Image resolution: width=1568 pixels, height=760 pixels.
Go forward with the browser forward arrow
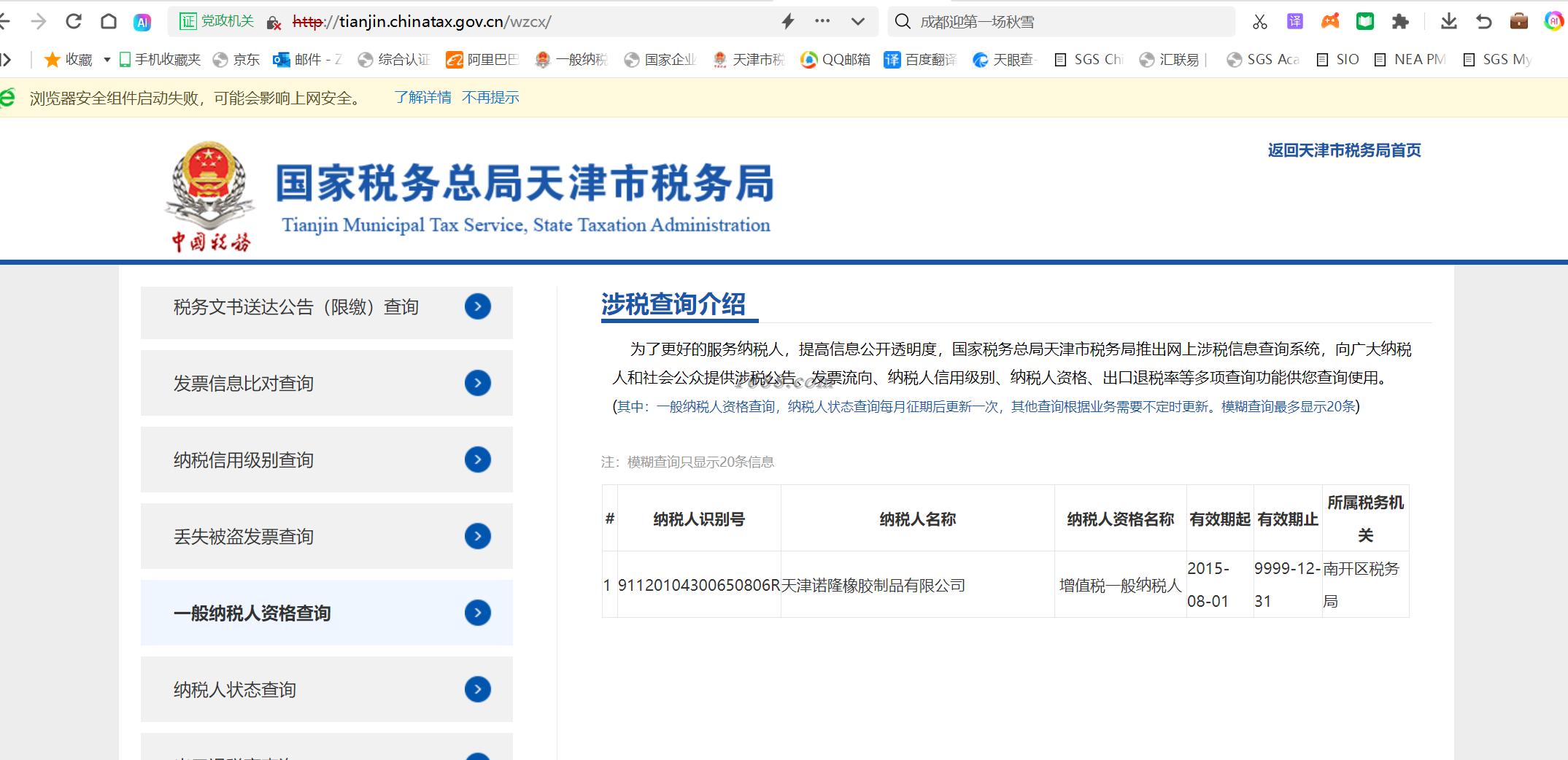(x=39, y=22)
